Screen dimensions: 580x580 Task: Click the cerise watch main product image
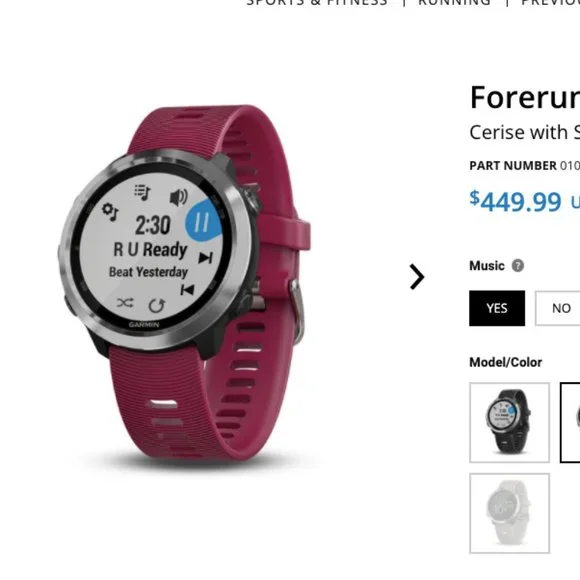185,283
